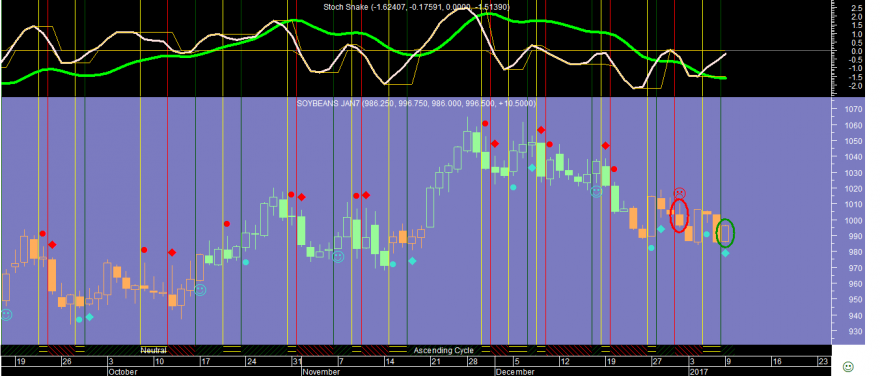Select the December label on the date axis
The width and height of the screenshot is (880, 376).
(x=514, y=372)
